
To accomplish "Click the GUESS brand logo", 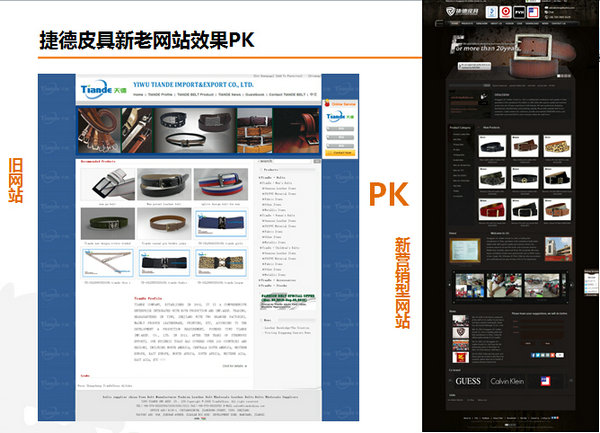I will coord(468,381).
